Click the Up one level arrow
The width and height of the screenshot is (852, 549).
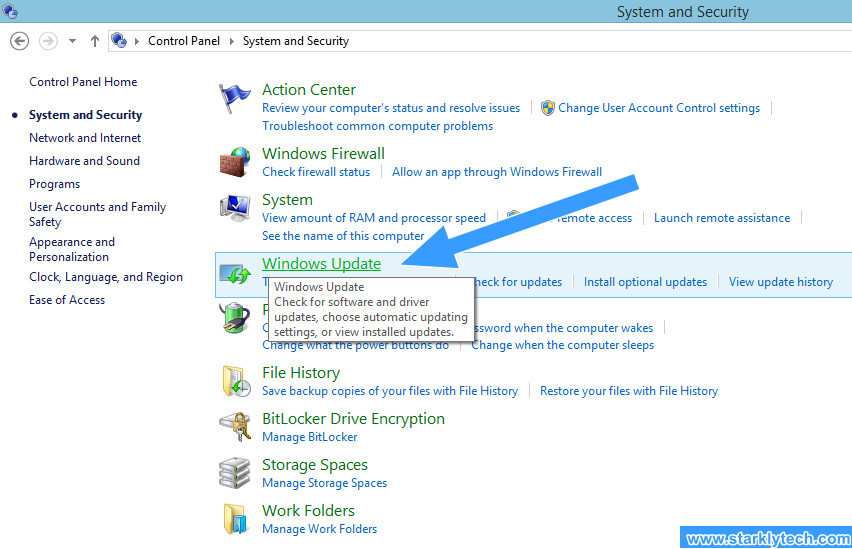(95, 41)
